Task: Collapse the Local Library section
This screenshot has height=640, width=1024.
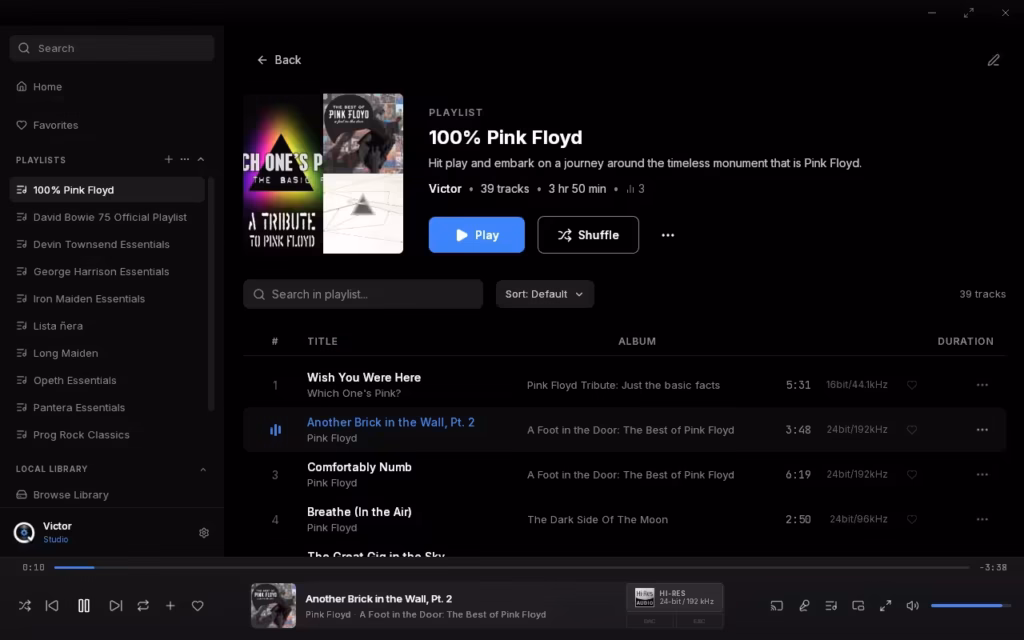Action: point(203,469)
